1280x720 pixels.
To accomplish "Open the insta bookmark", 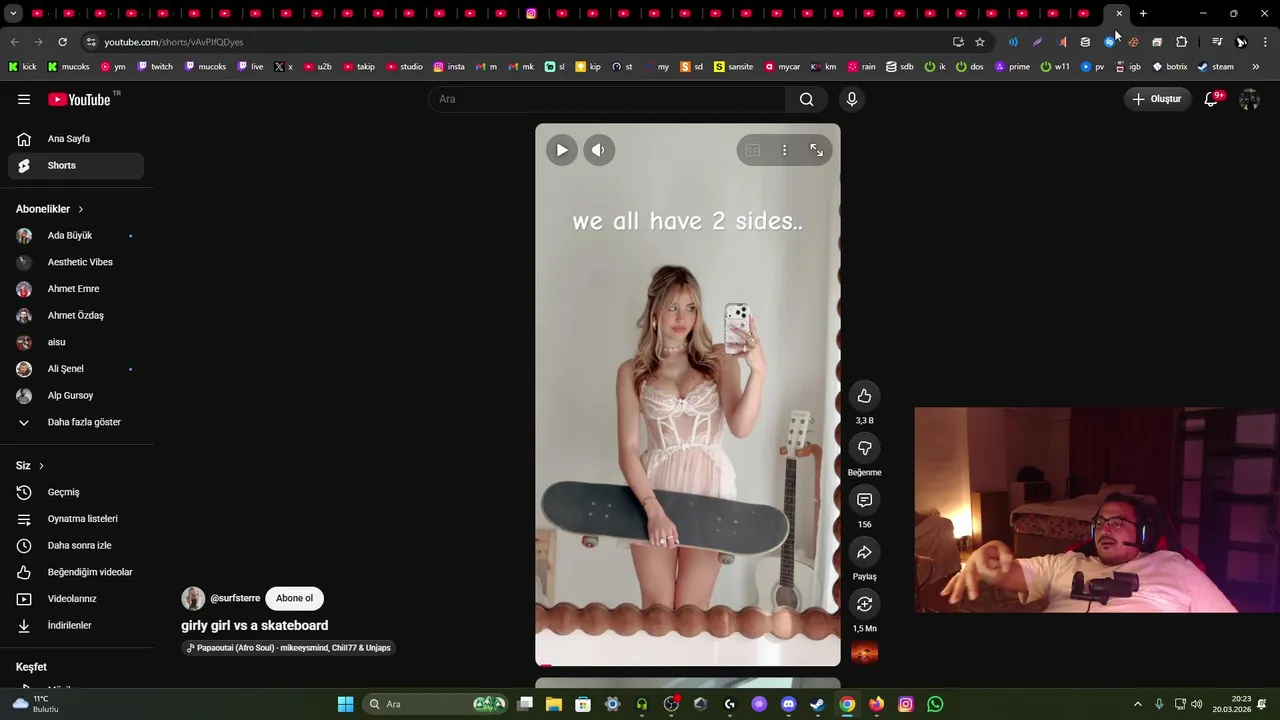I will (x=449, y=67).
